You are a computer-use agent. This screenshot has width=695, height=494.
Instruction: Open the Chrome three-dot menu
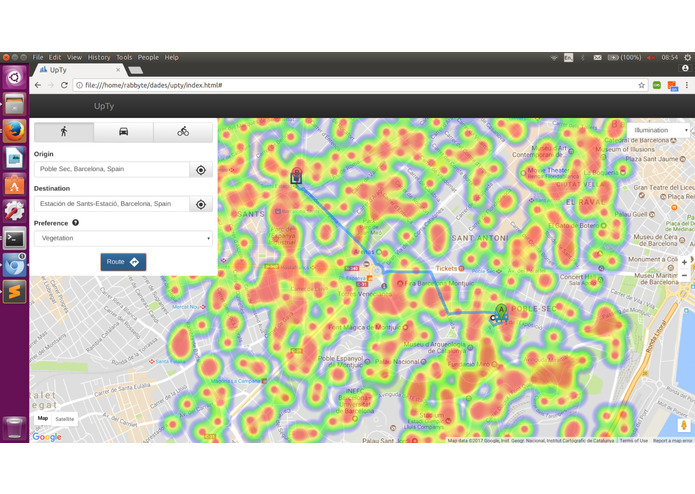[687, 85]
